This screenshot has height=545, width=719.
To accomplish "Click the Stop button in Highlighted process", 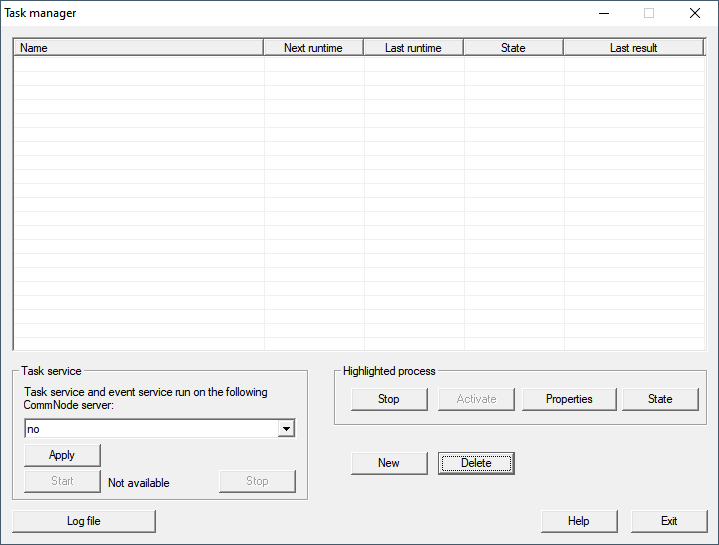I will tap(389, 399).
